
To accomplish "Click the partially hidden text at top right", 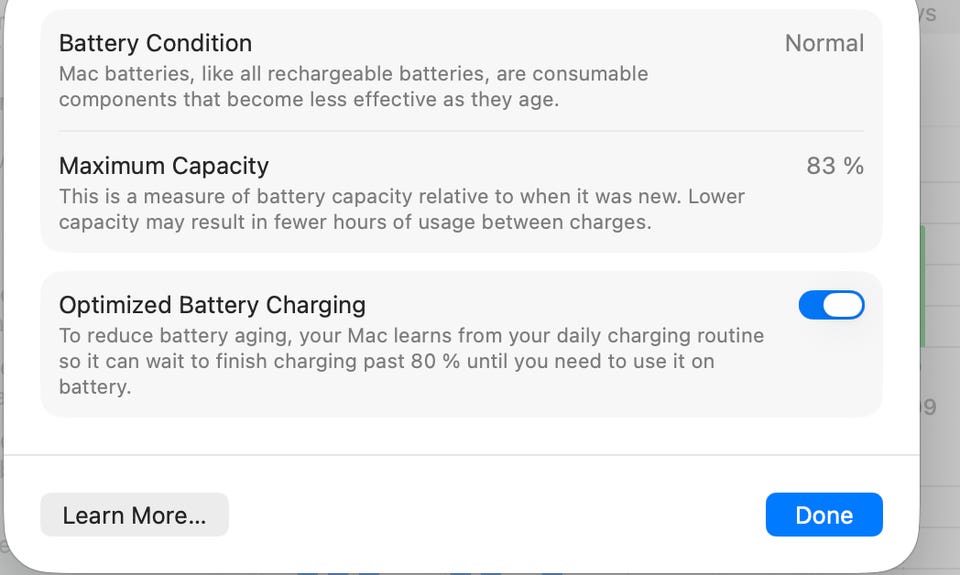I will (927, 14).
